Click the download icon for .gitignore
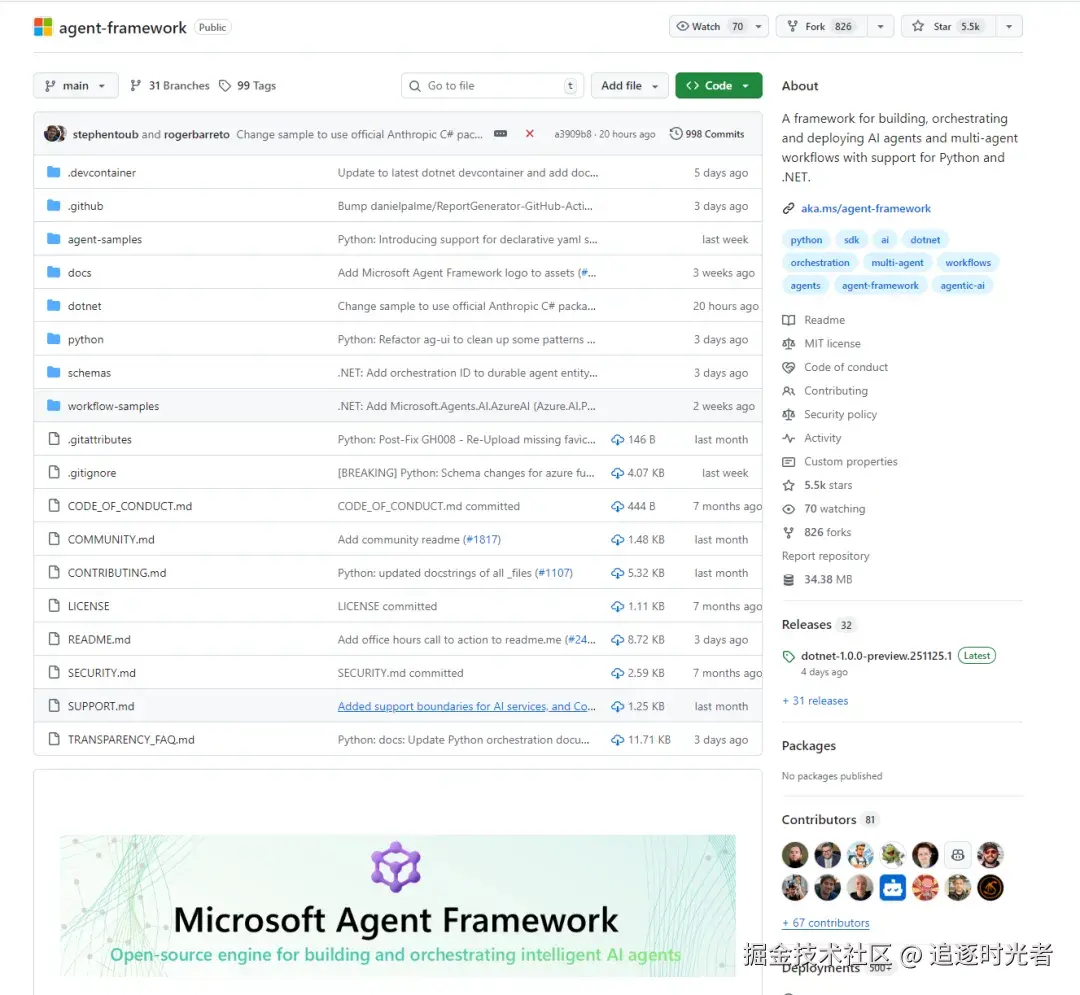 pyautogui.click(x=617, y=473)
